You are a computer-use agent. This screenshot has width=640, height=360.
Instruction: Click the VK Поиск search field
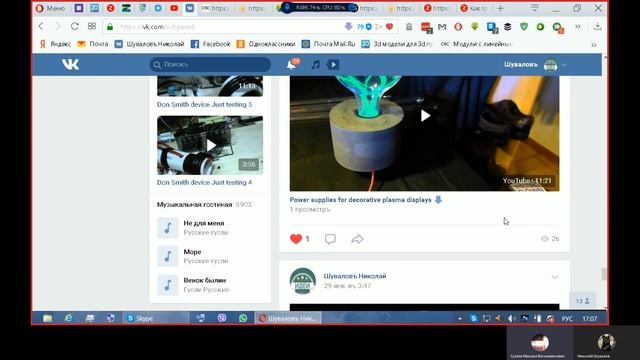210,64
